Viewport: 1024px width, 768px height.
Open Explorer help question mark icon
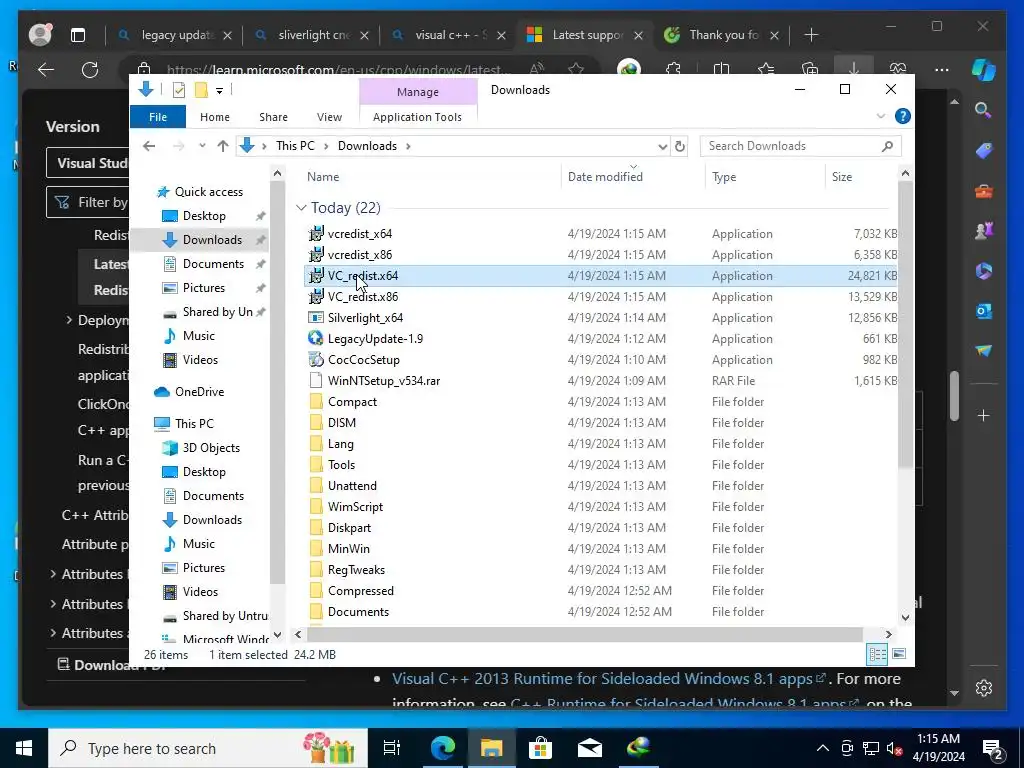pos(903,116)
